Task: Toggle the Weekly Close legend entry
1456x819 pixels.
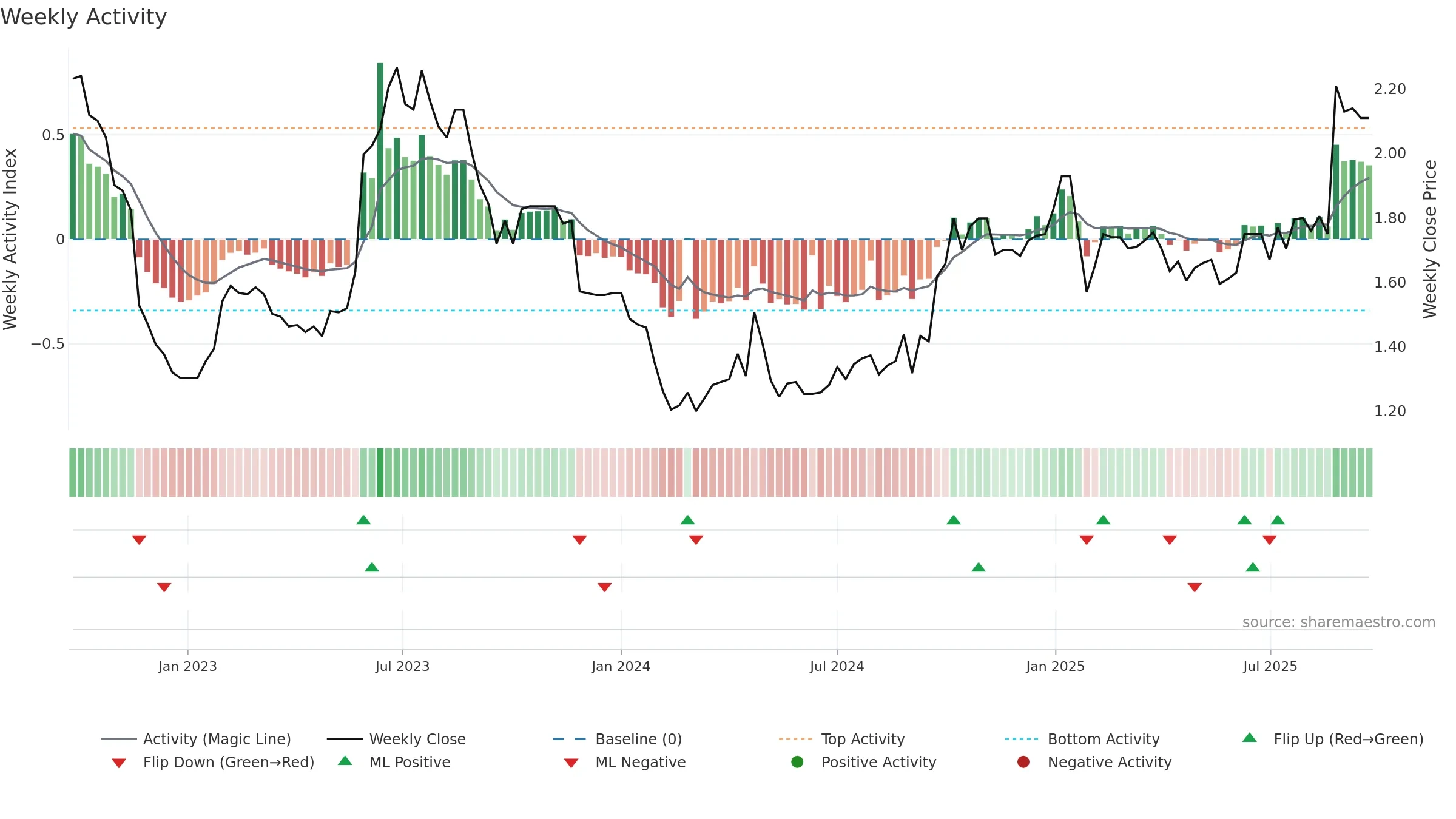Action: (396, 739)
